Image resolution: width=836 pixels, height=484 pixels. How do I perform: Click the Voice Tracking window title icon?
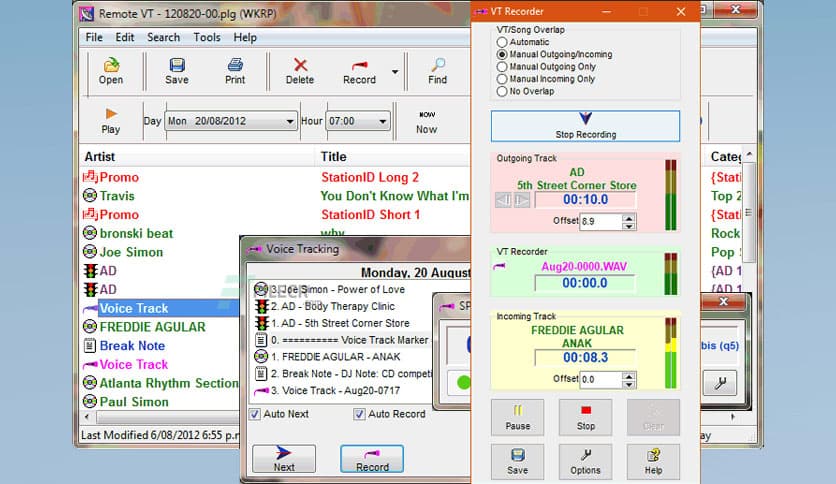(x=255, y=249)
